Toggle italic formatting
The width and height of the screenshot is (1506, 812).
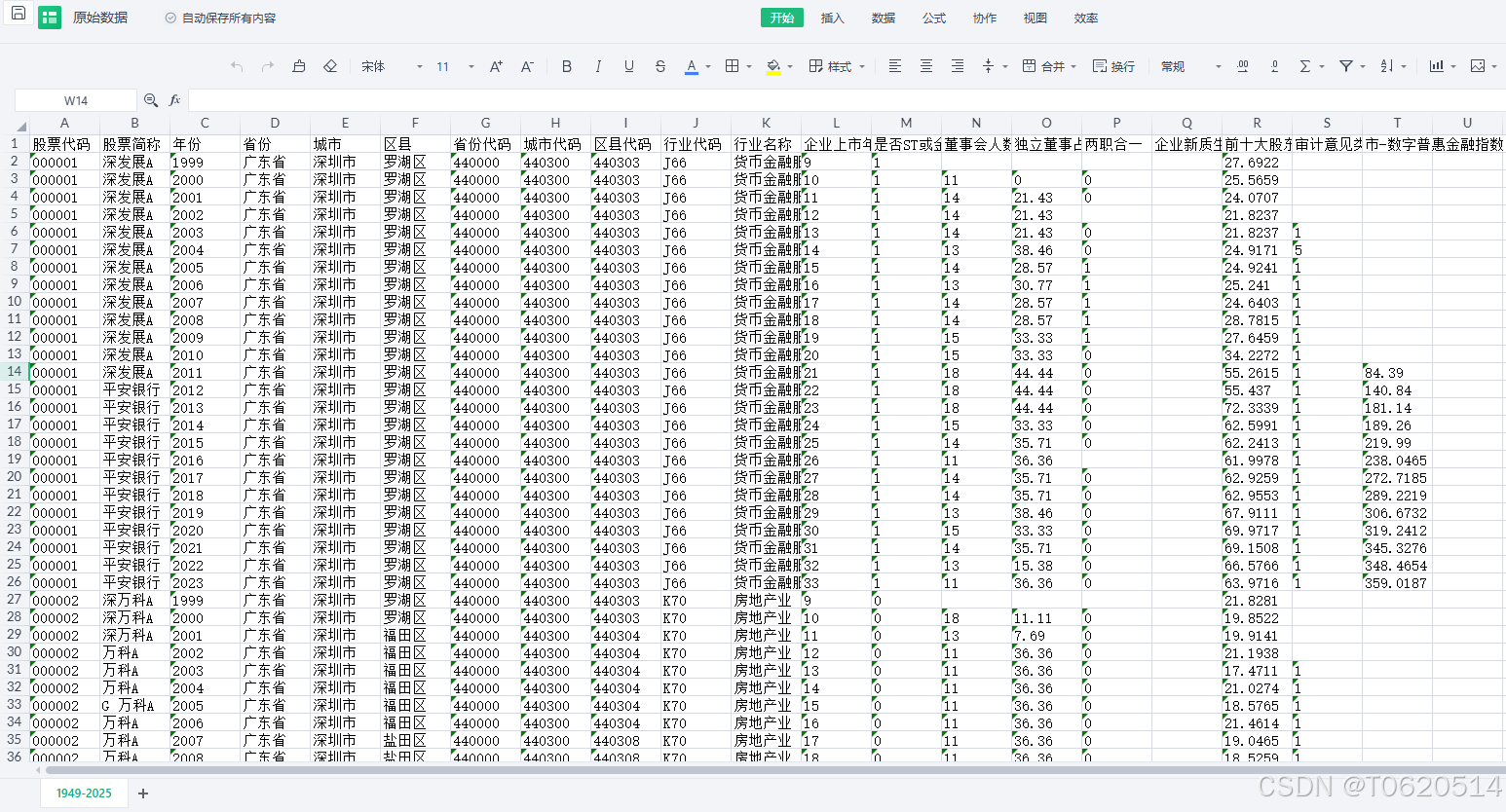point(598,66)
